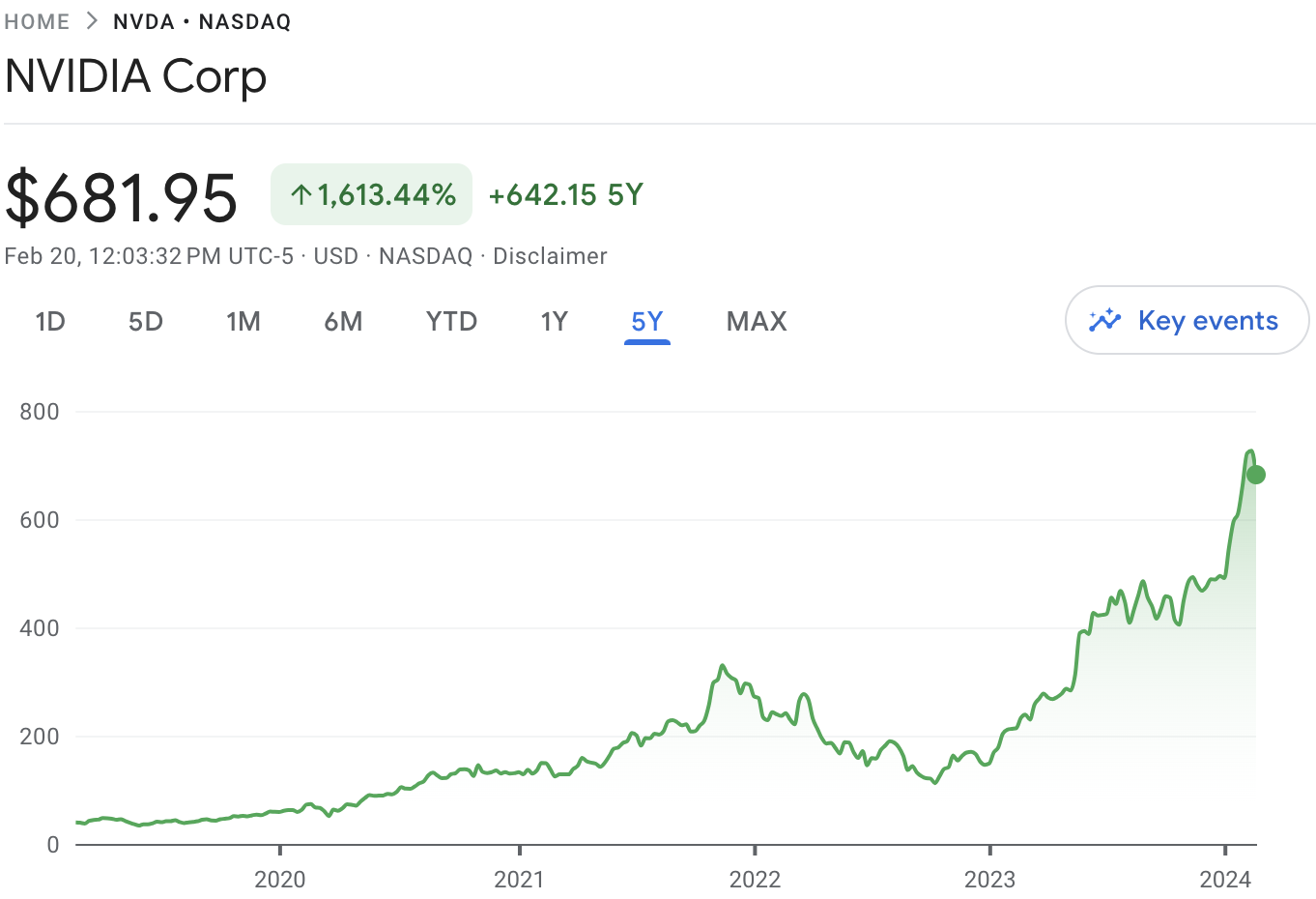The image size is (1316, 899).
Task: Switch to YTD chart view
Action: click(451, 322)
